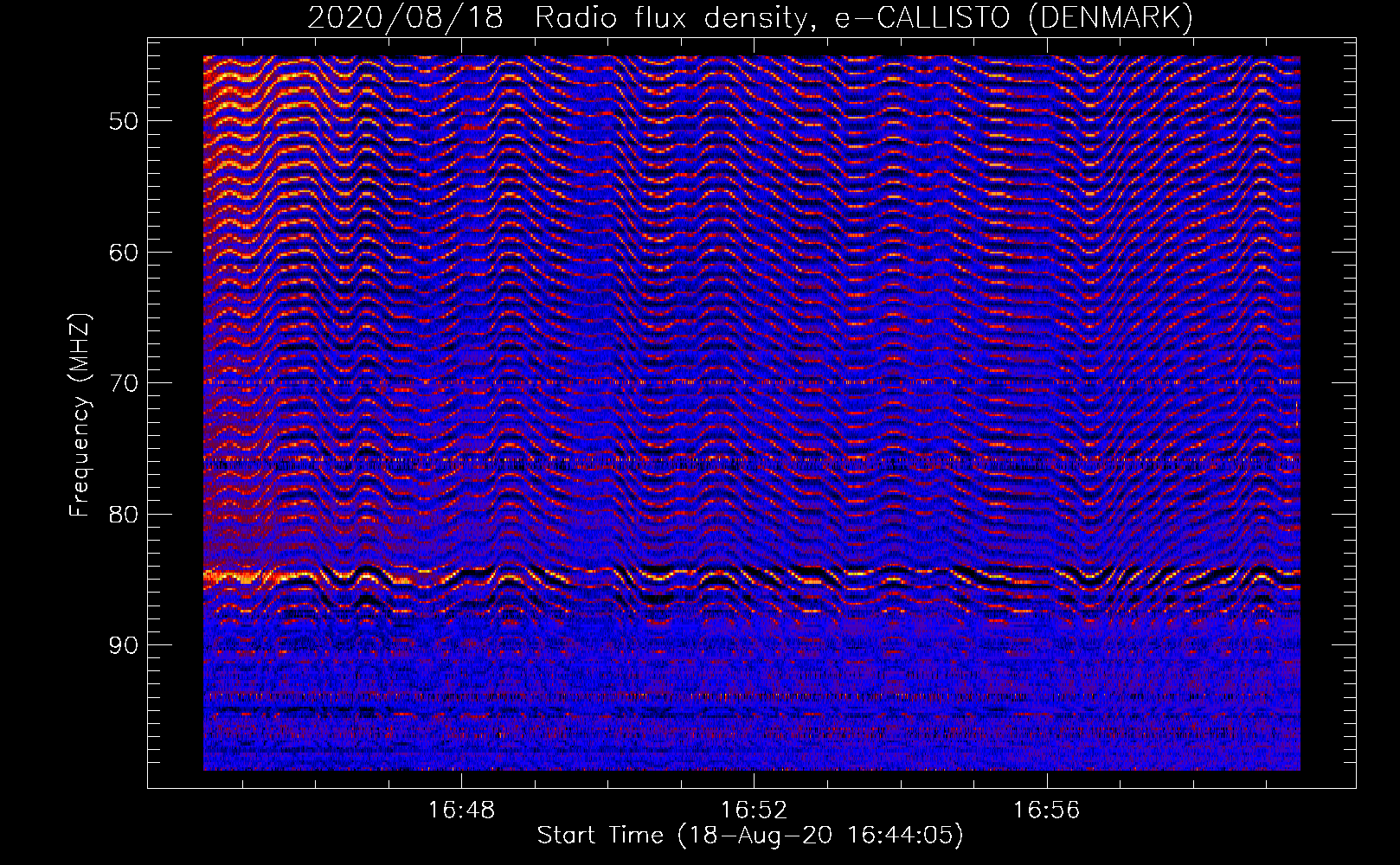
Task: Select the Frequency (MHZ) axis label
Action: 80,415
